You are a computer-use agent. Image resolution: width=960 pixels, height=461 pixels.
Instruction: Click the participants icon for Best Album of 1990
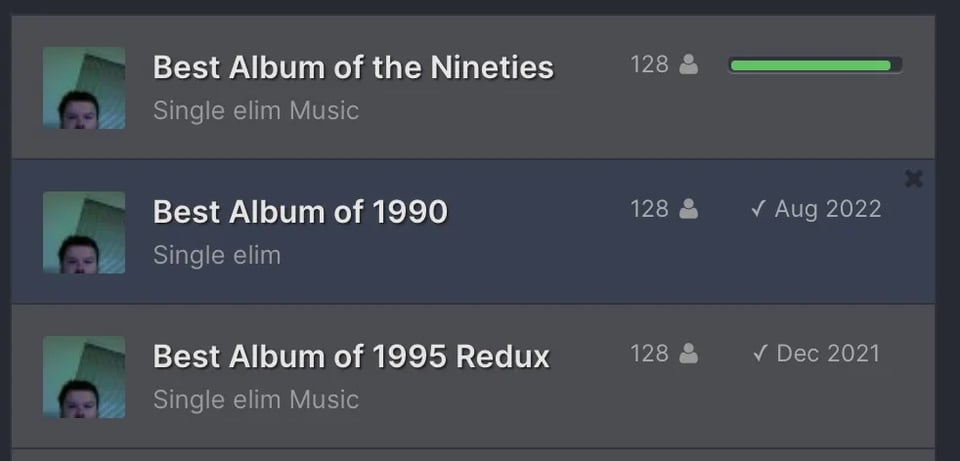tap(689, 209)
